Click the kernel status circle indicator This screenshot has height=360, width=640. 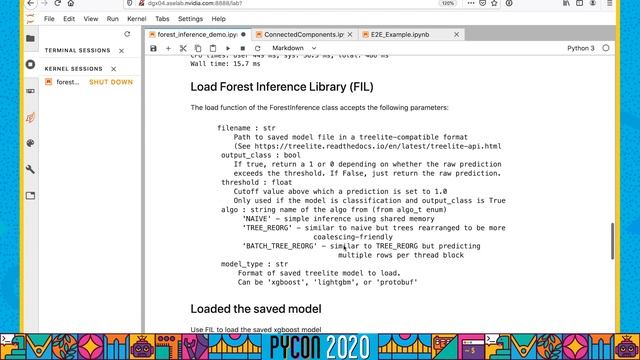(x=606, y=48)
